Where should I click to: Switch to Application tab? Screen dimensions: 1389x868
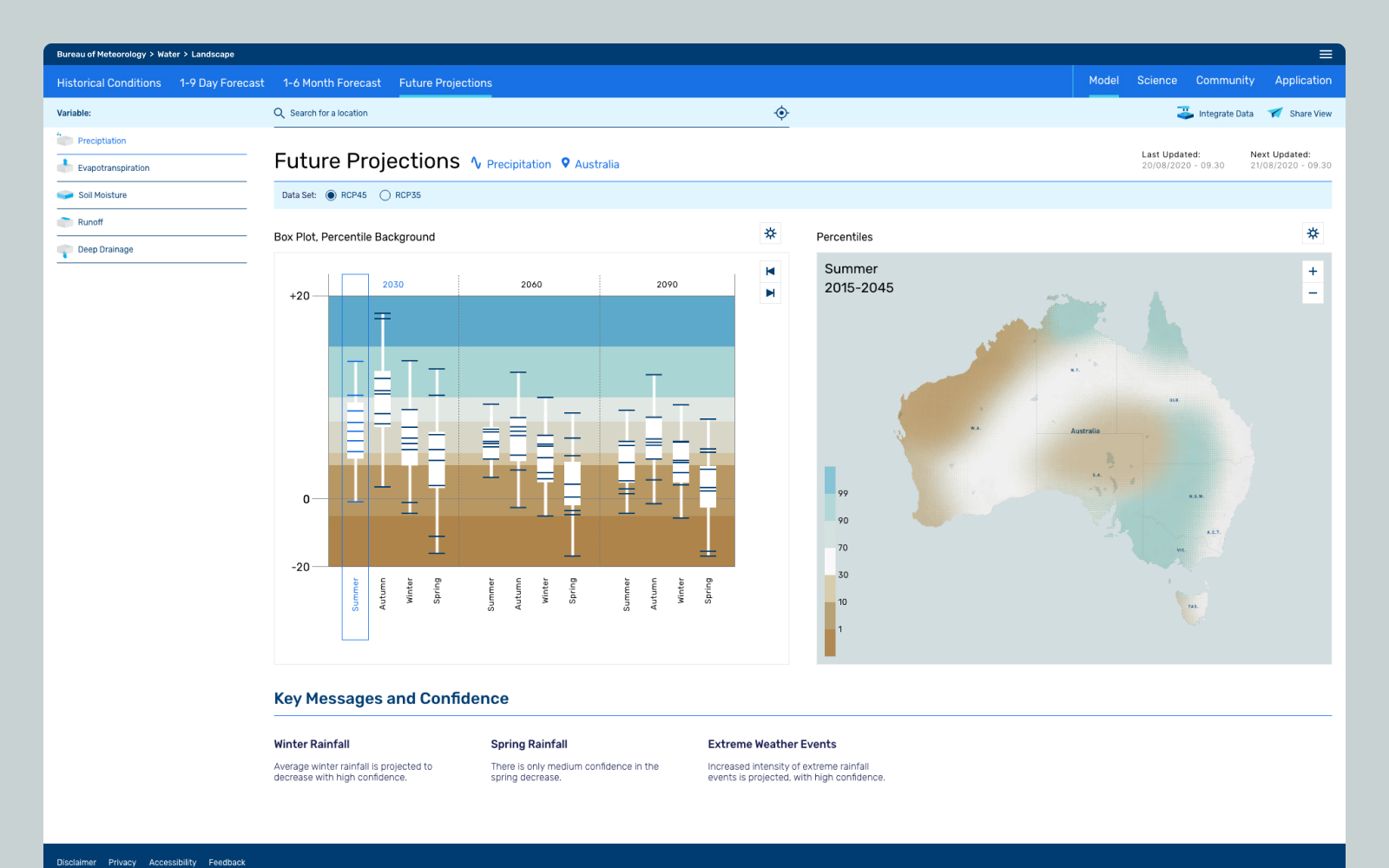point(1303,80)
